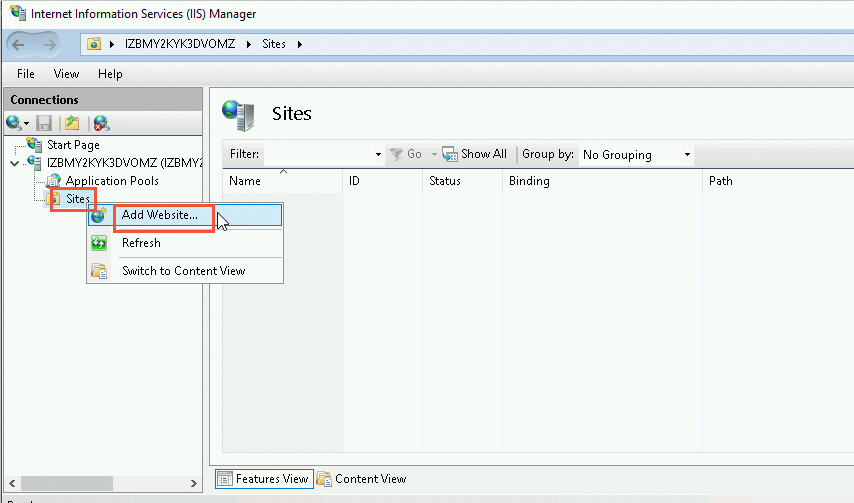Choose Add Website... from context menu
The width and height of the screenshot is (854, 503).
pos(185,215)
